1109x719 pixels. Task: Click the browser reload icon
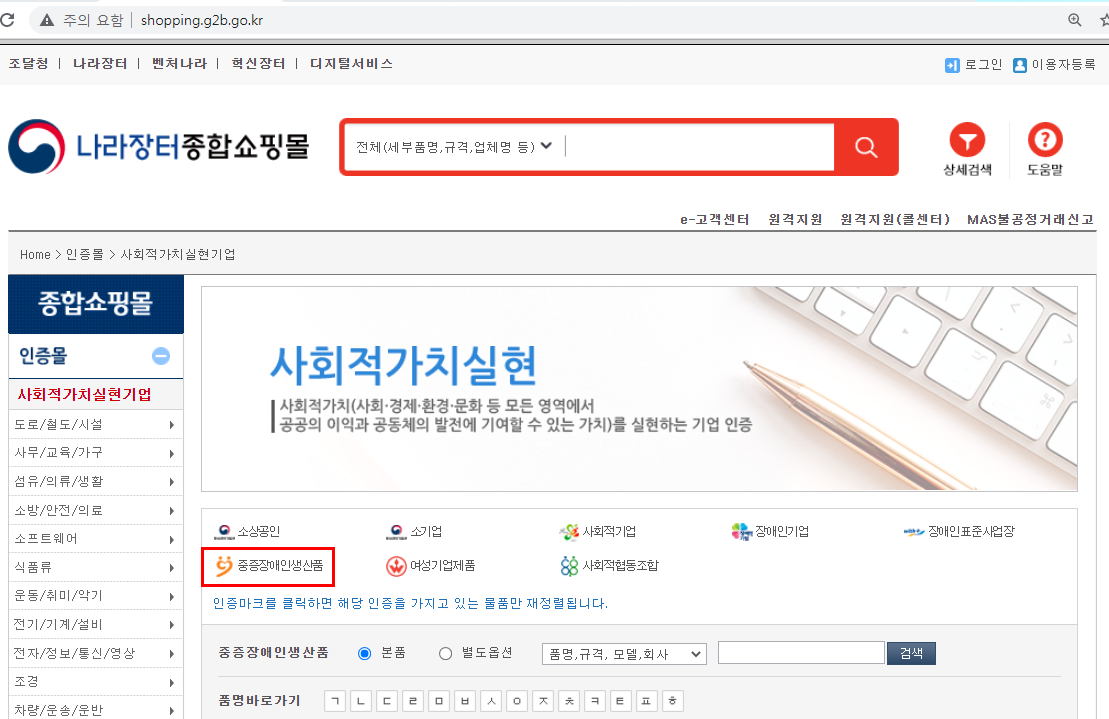[7, 20]
